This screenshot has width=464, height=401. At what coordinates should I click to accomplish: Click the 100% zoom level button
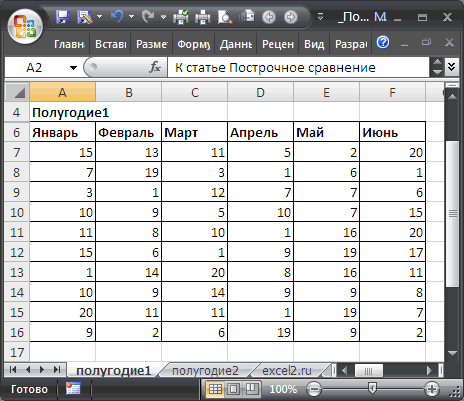click(x=283, y=389)
